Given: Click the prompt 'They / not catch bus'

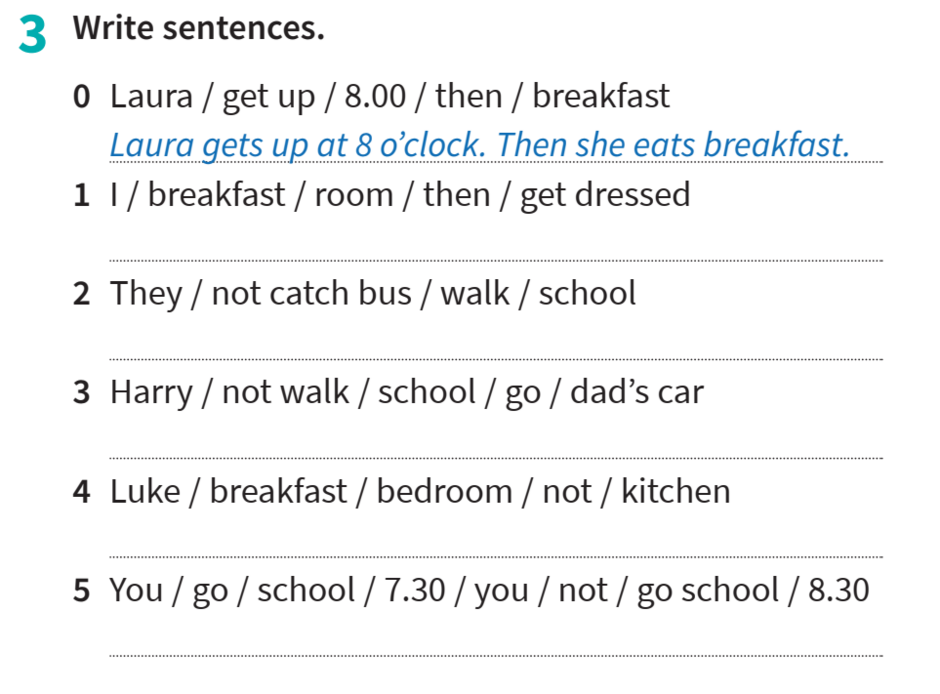Looking at the screenshot, I should 373,294.
